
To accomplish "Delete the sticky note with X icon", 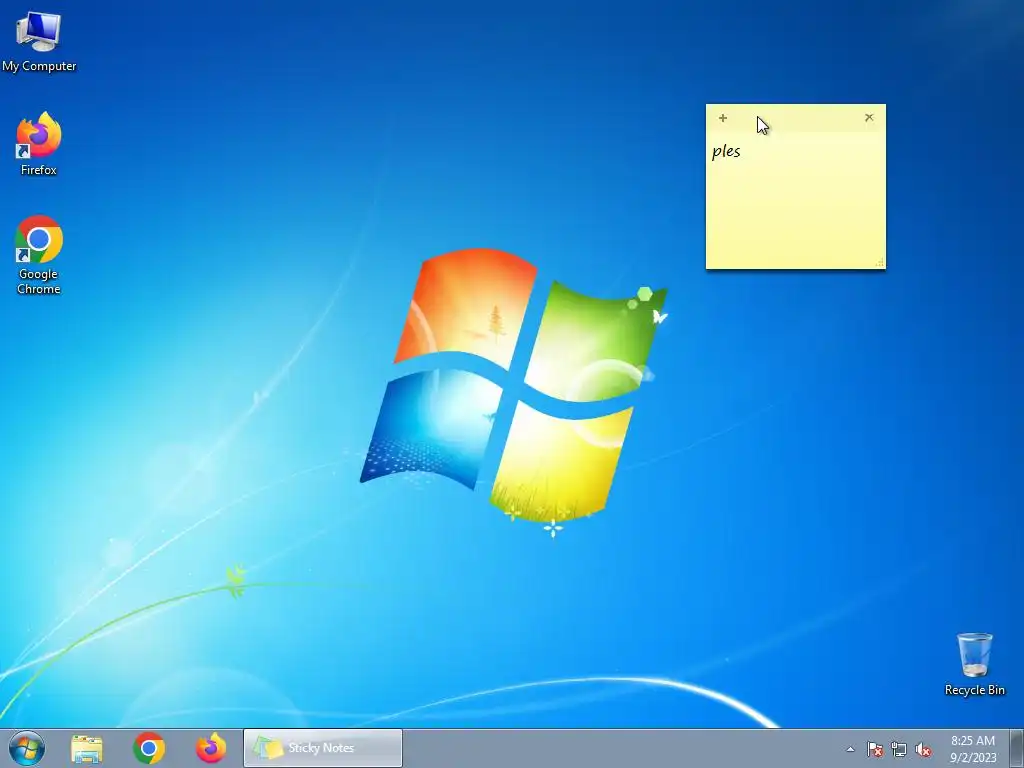I will pyautogui.click(x=869, y=118).
